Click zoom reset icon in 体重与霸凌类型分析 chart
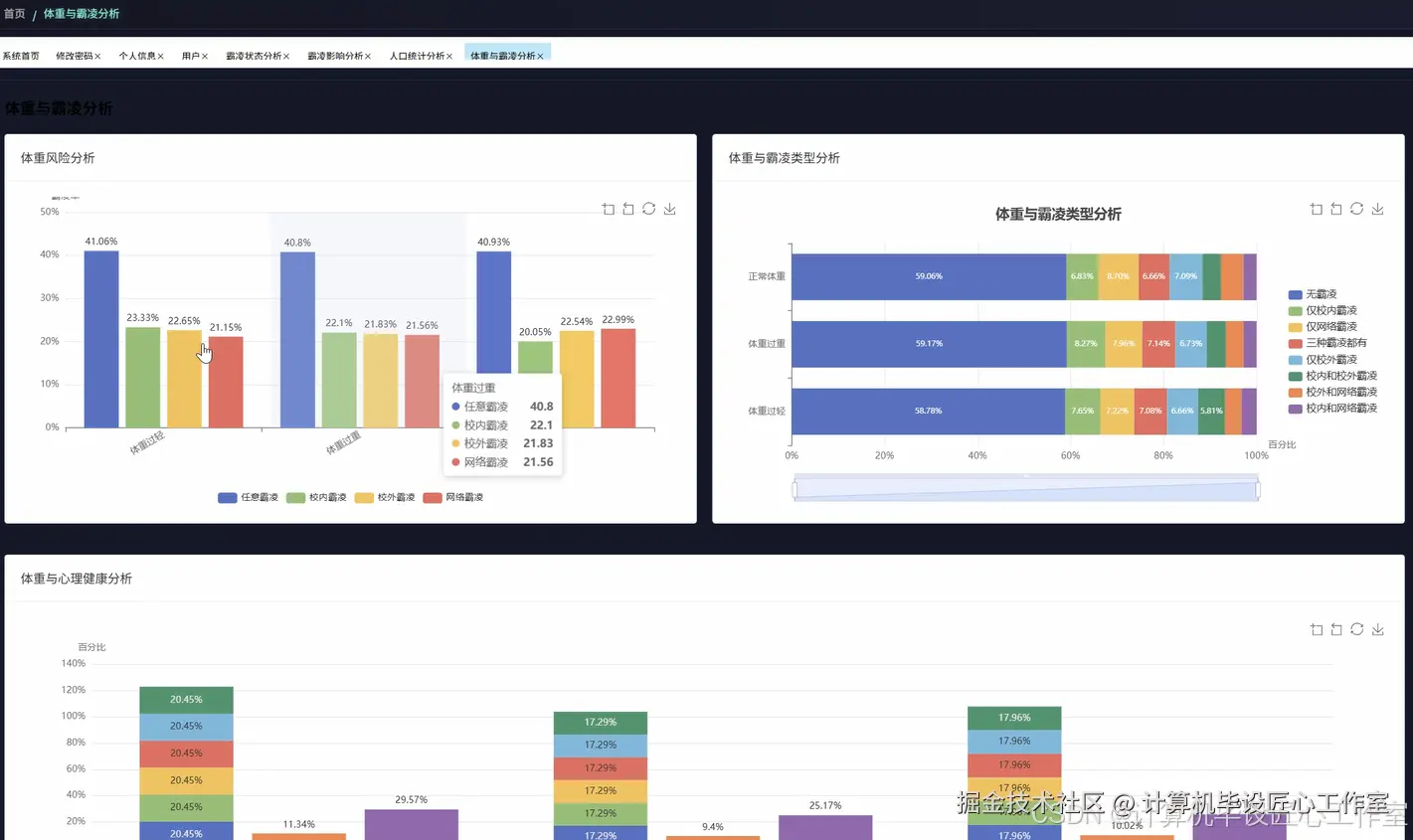 (1336, 209)
